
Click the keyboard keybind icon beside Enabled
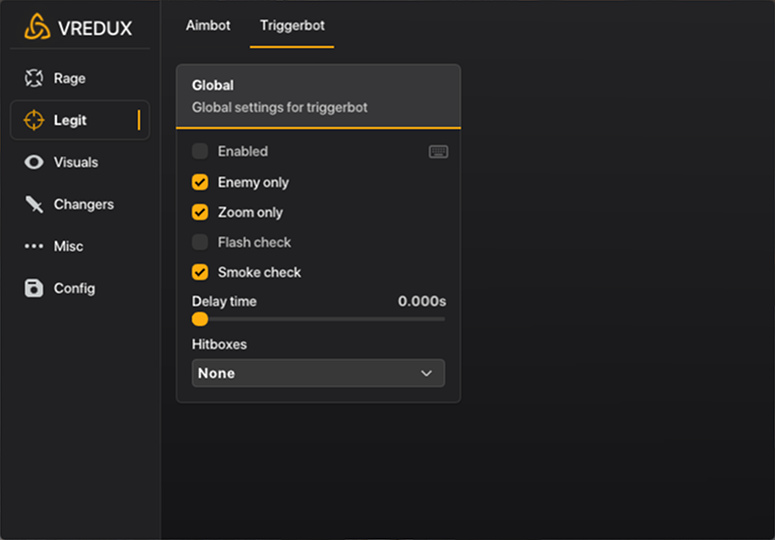(x=438, y=151)
